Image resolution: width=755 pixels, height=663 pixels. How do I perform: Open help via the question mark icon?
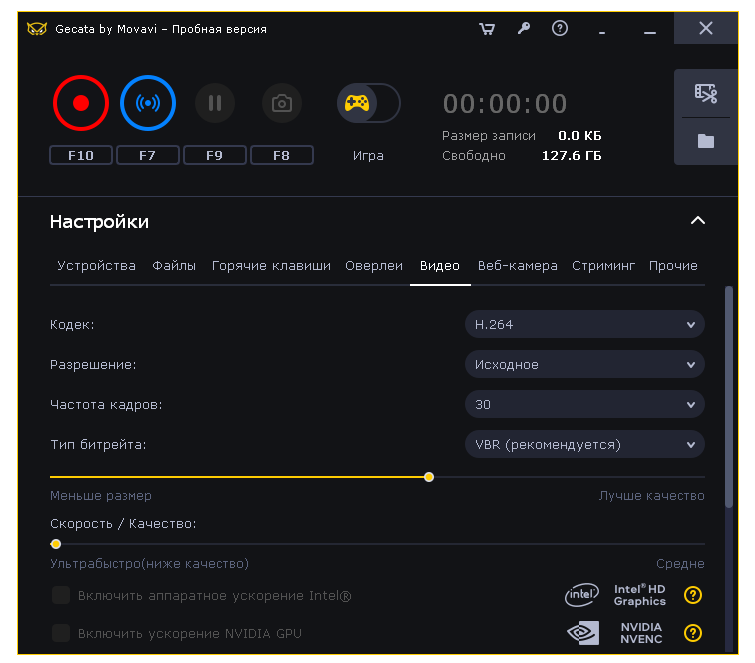click(560, 28)
